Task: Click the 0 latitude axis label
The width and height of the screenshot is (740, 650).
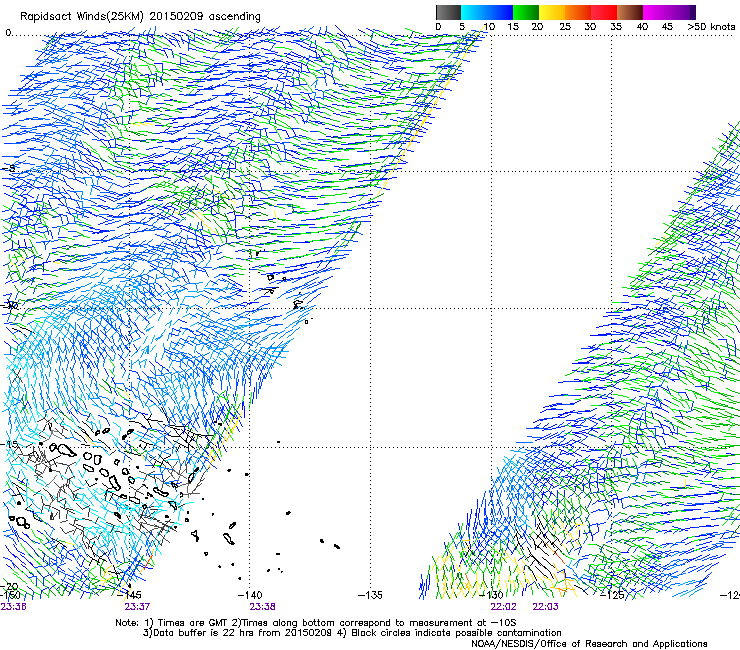Action: (8, 33)
